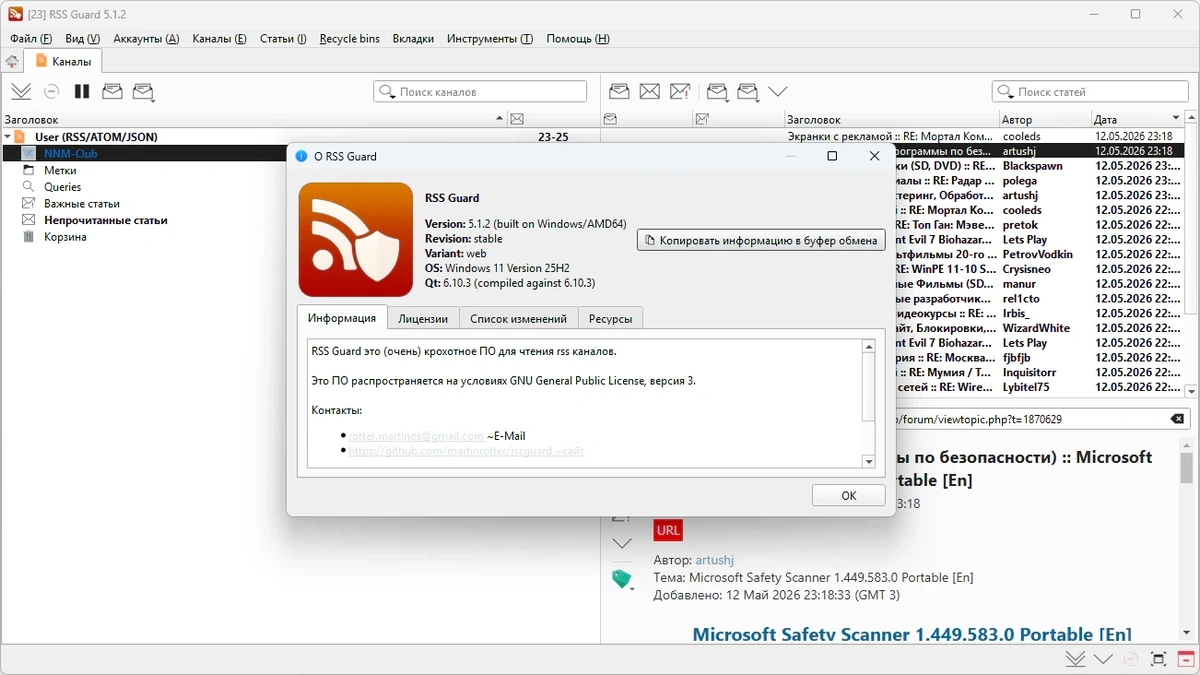
Task: Click the status bar single down chevron icon
Action: pos(1103,659)
